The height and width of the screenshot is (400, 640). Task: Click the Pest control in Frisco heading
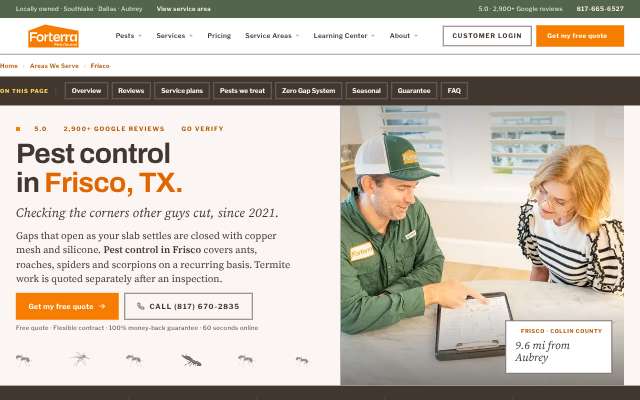point(99,168)
